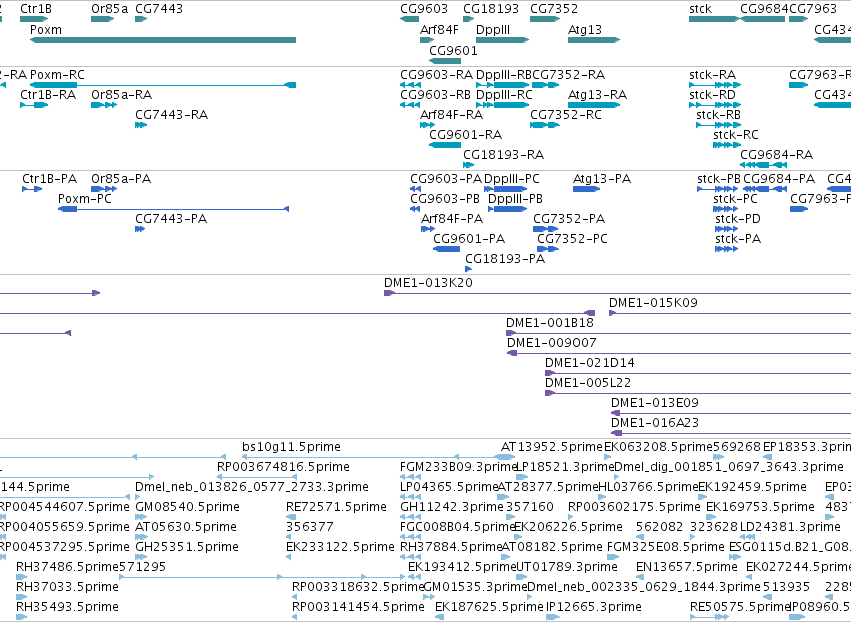The height and width of the screenshot is (622, 851).
Task: Select the CG7352-RC transcript label
Action: tap(566, 115)
